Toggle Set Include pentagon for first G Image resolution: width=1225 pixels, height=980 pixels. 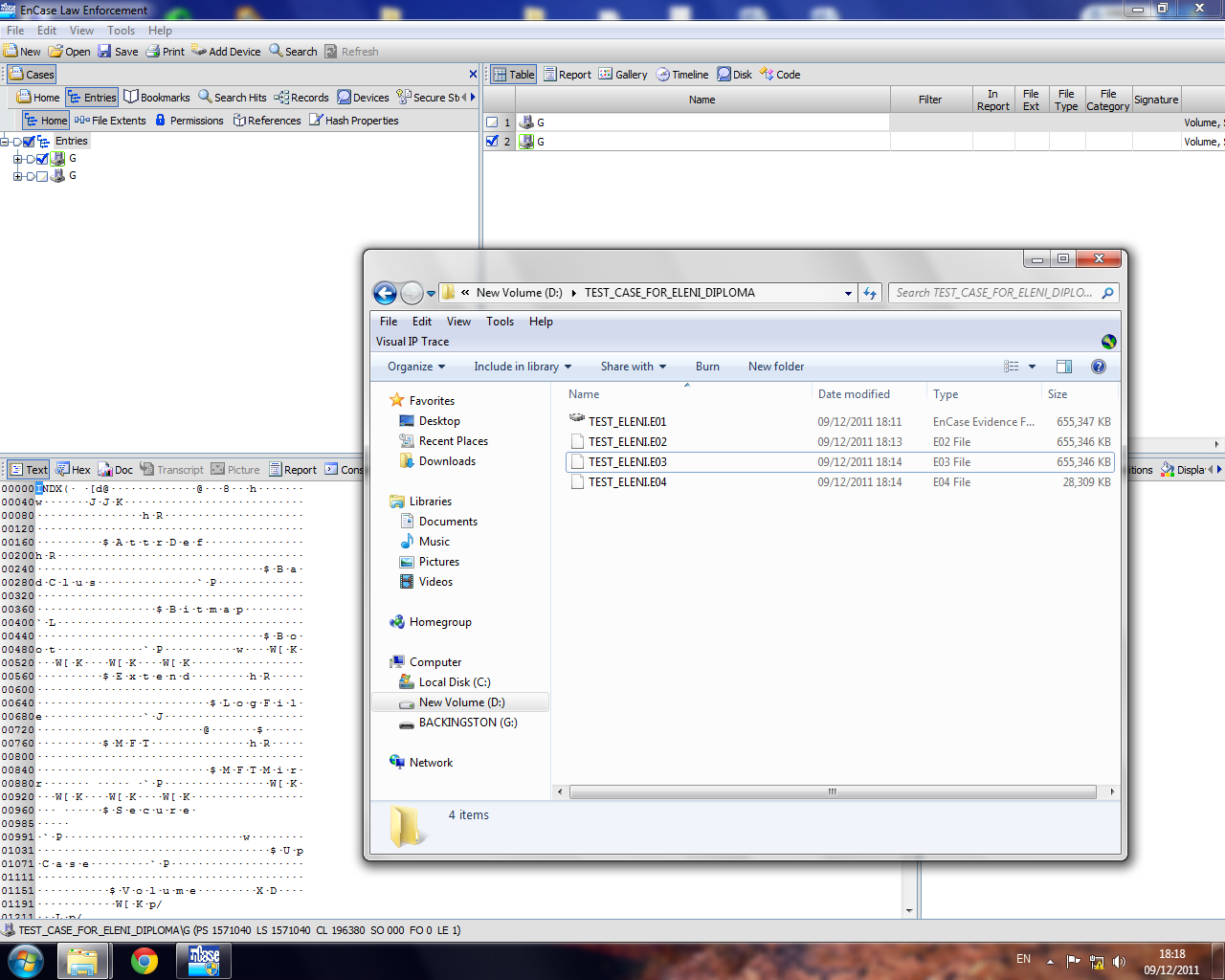31,159
